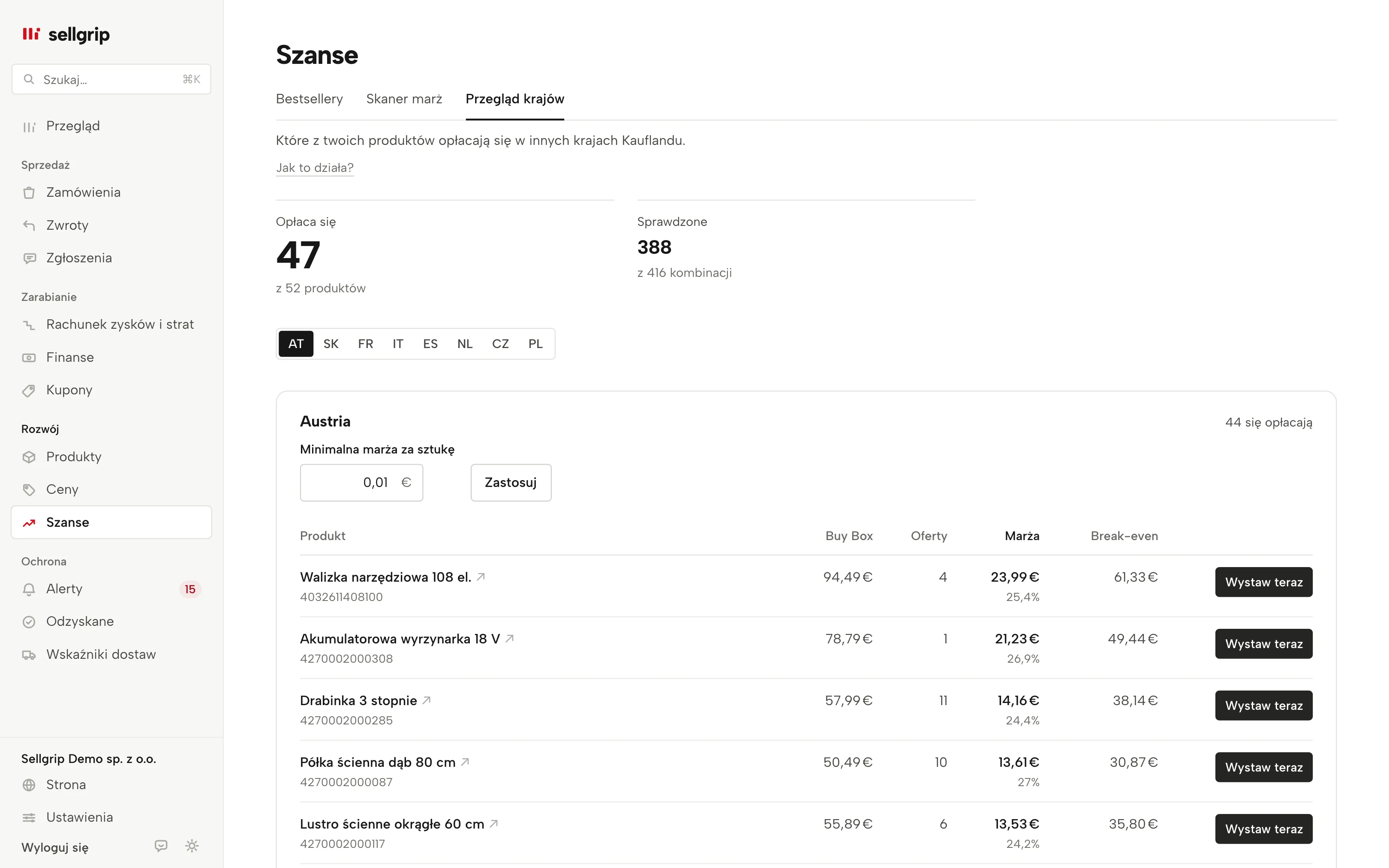Open the feedback chat icon near Wyloguj

pos(161,846)
